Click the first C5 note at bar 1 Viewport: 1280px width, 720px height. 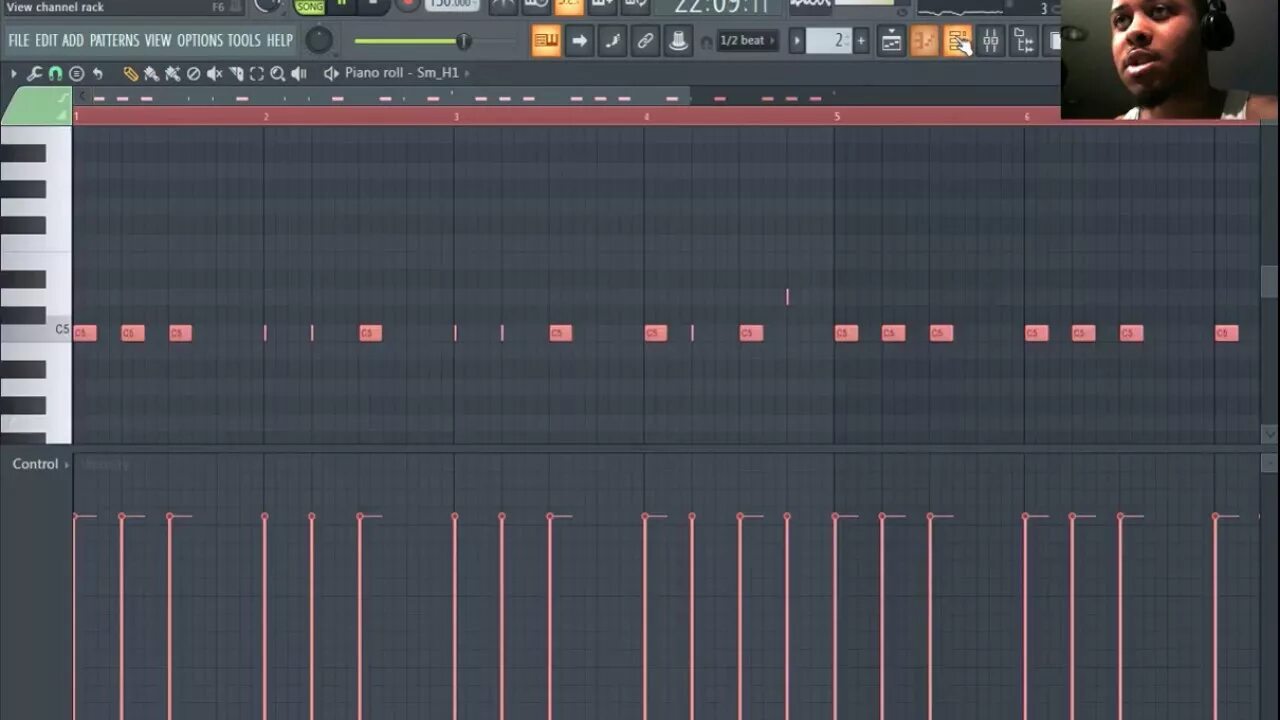point(85,333)
